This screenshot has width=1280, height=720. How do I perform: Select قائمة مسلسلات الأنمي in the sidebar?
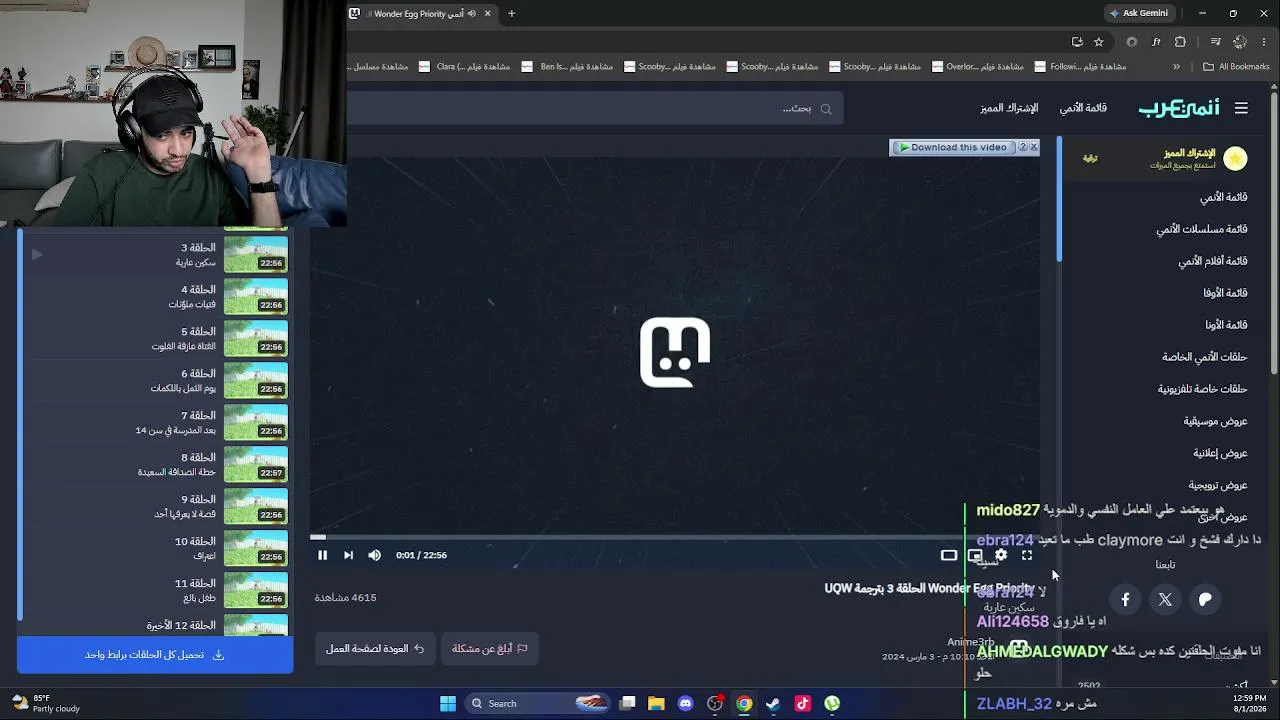tap(1202, 229)
